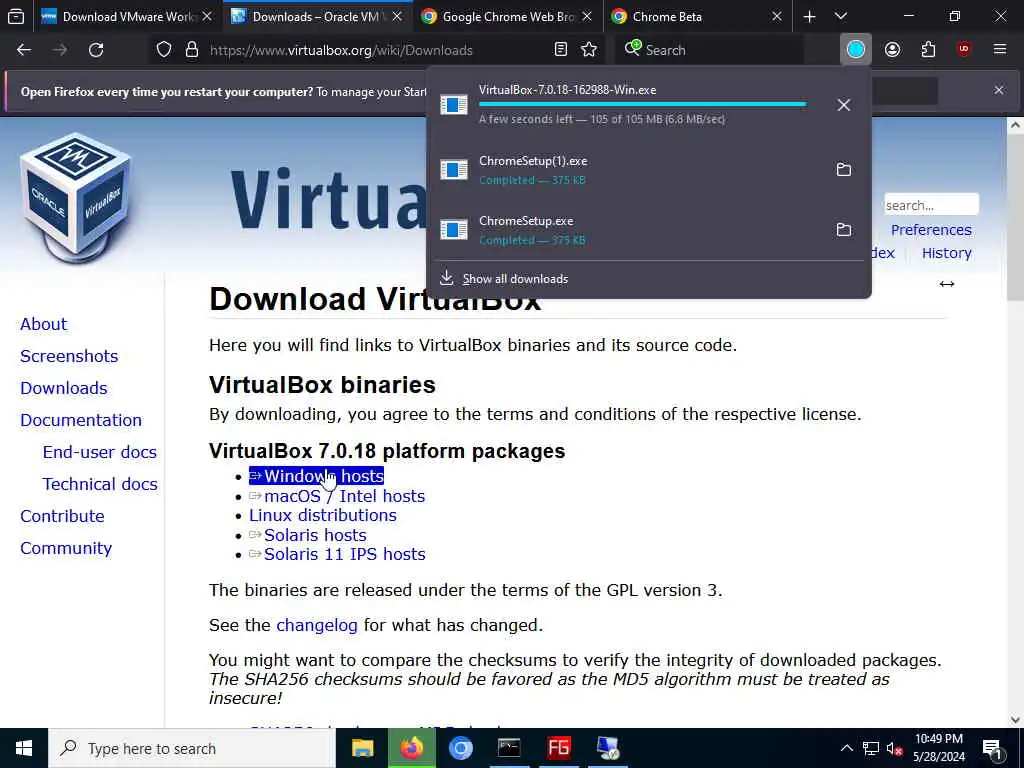Close the Chrome Beta tab
The height and width of the screenshot is (768, 1024).
click(x=776, y=16)
